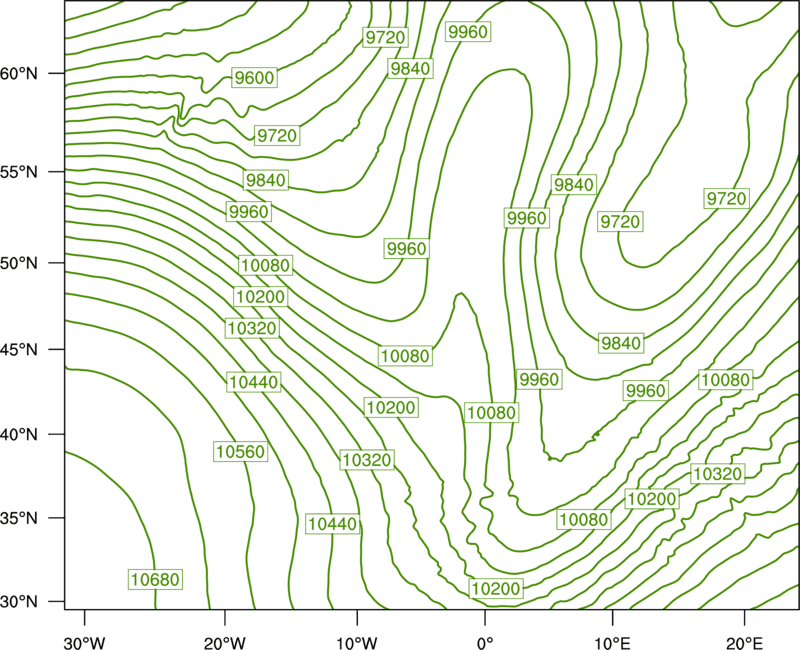
Task: Click the 30°N latitude axis label
Action: (18, 602)
